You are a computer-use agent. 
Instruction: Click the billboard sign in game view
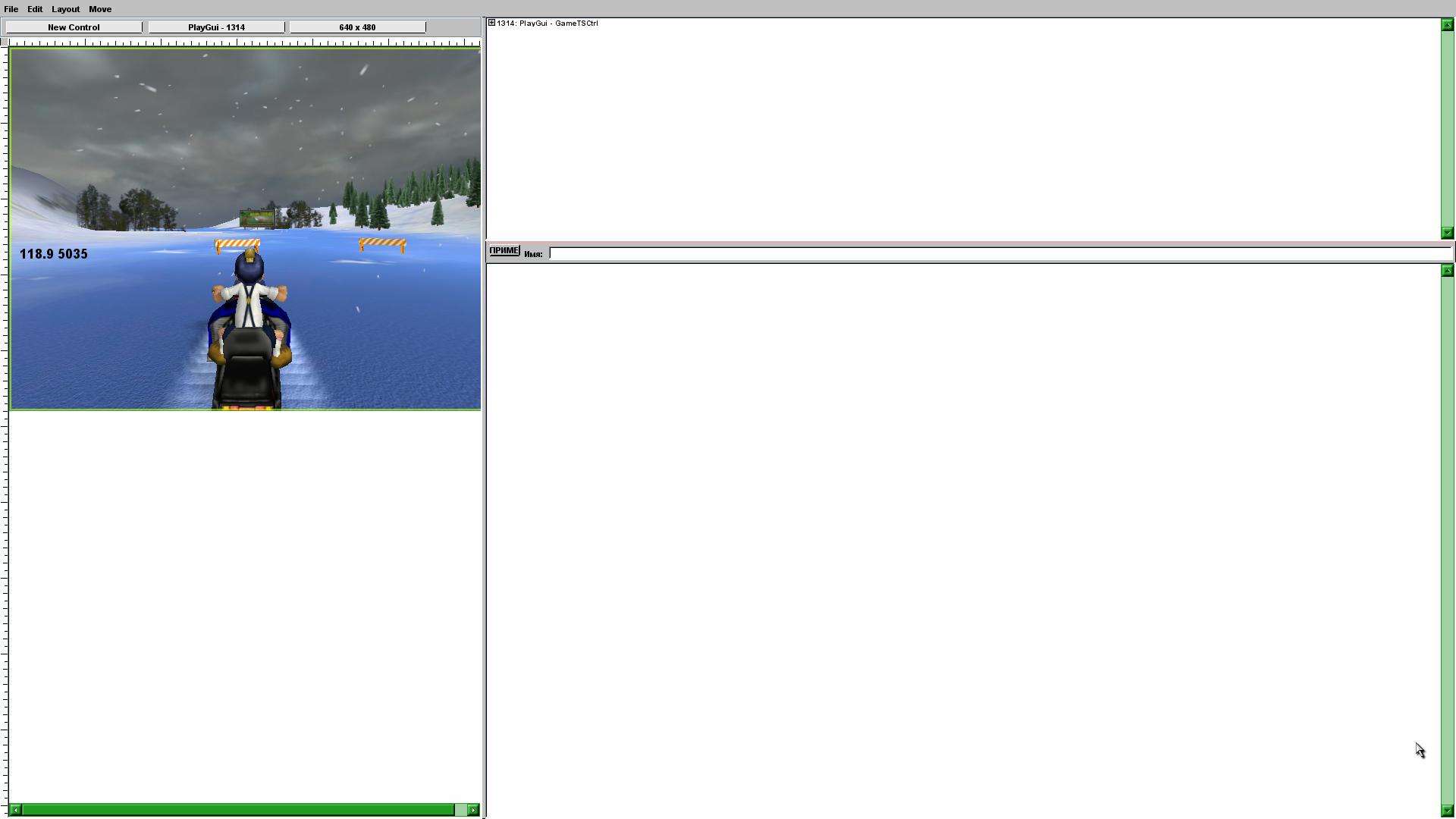pos(257,219)
